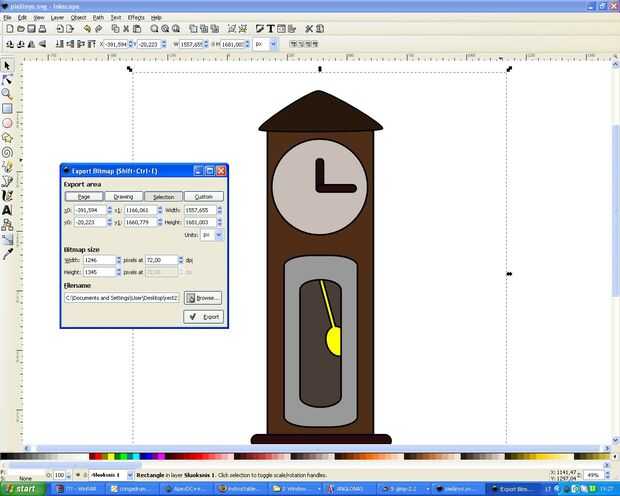620x496 pixels.
Task: Click the Export button
Action: pyautogui.click(x=204, y=317)
